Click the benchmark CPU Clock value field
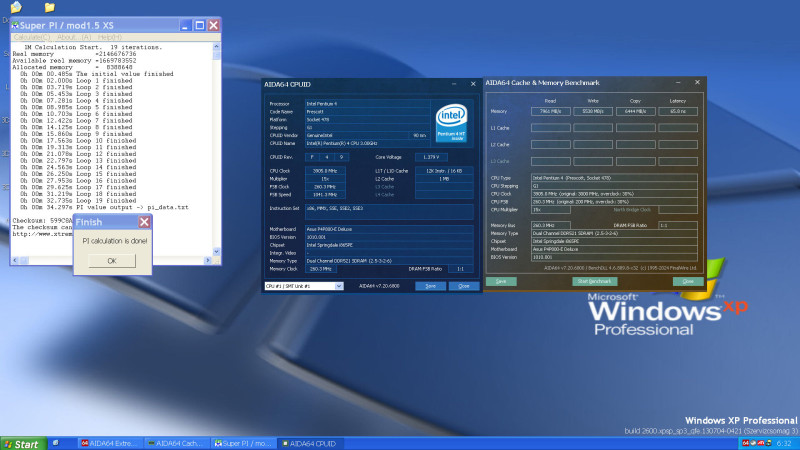800x450 pixels. pos(614,194)
